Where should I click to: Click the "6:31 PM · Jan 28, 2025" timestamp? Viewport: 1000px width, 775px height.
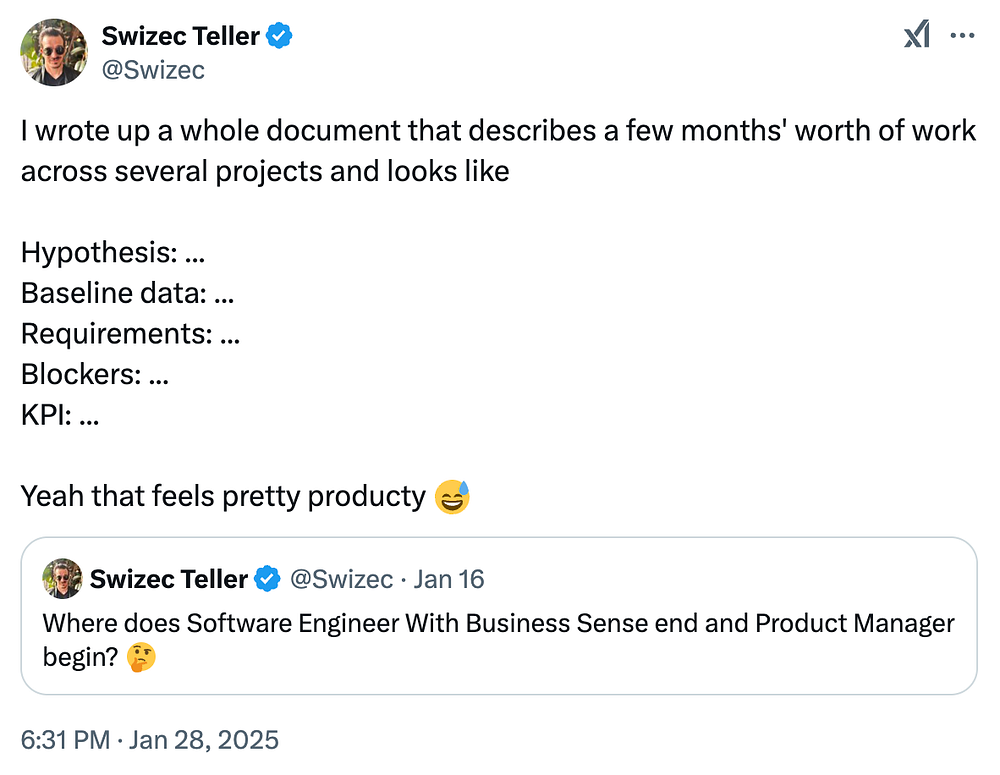point(150,740)
